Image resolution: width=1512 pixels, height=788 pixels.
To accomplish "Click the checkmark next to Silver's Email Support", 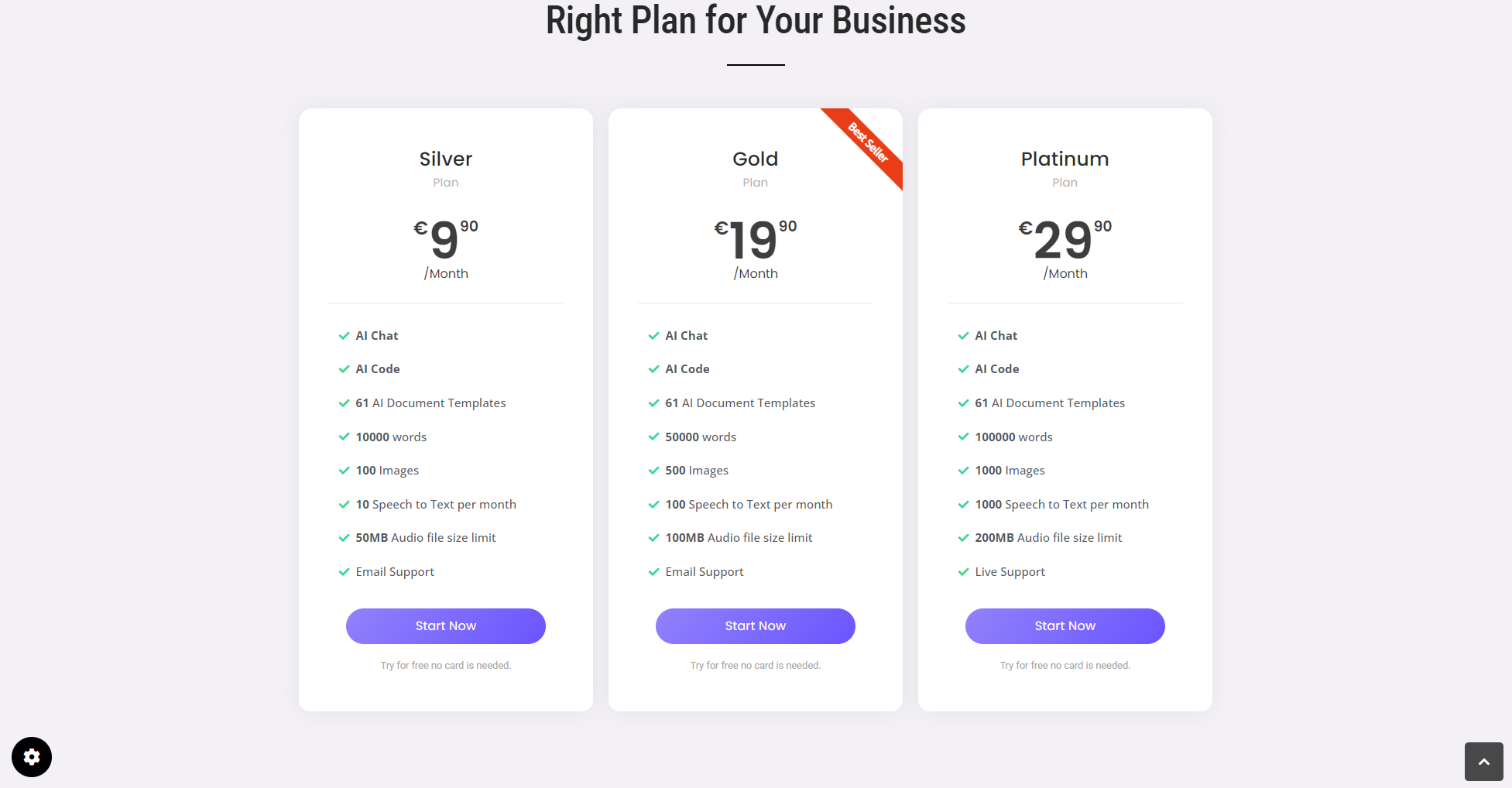I will (x=344, y=572).
